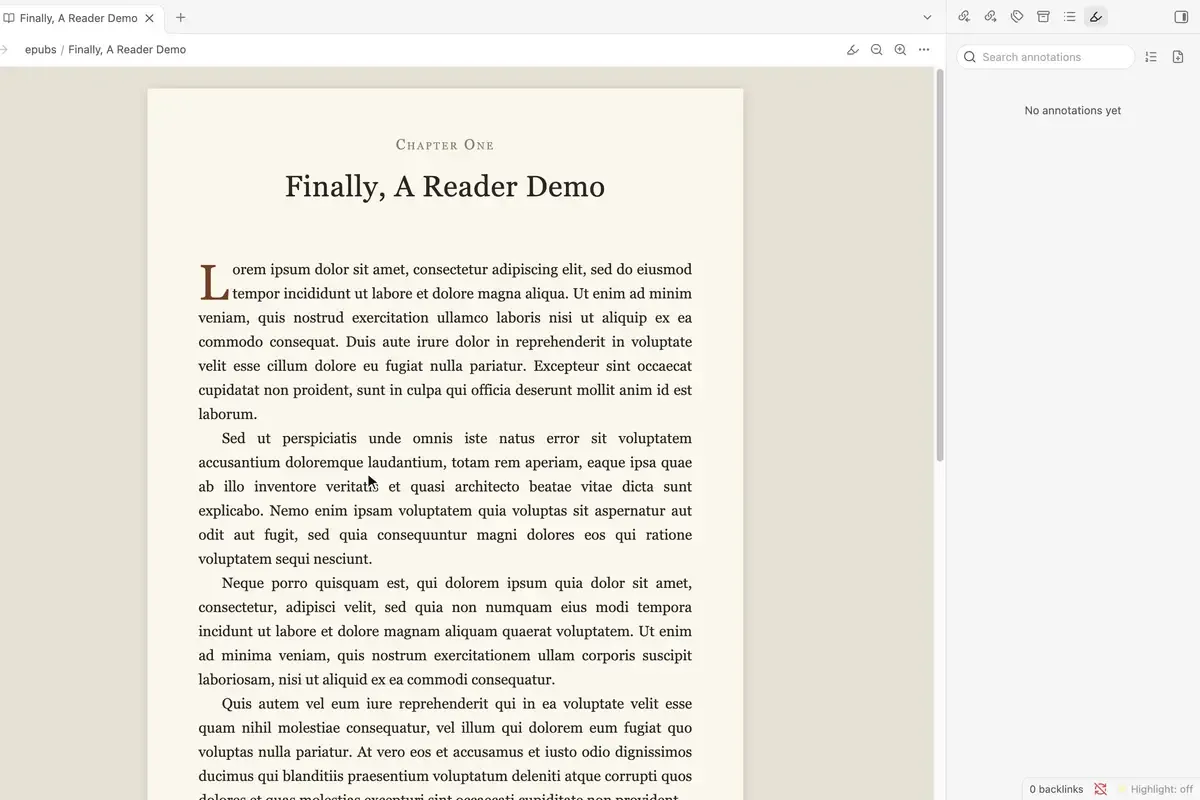Open the archive box panel icon
The image size is (1200, 800).
pos(1043,17)
